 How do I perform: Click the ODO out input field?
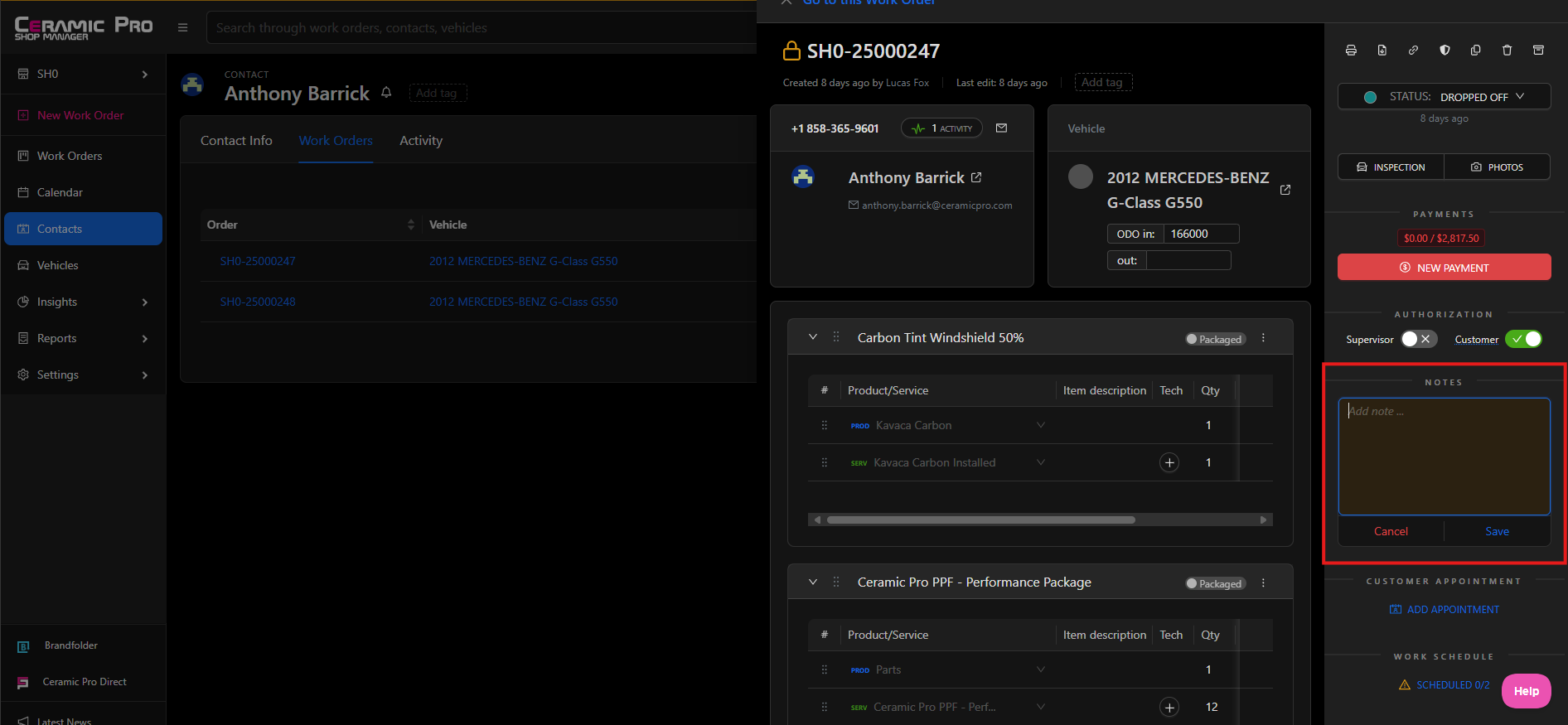tap(1188, 260)
